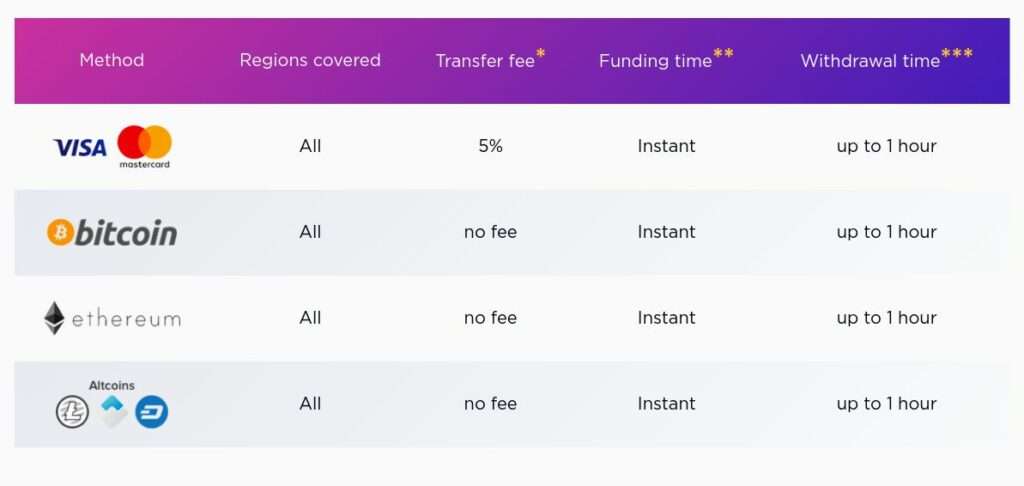The width and height of the screenshot is (1024, 486).
Task: Click the Mastercard logo
Action: coord(144,147)
